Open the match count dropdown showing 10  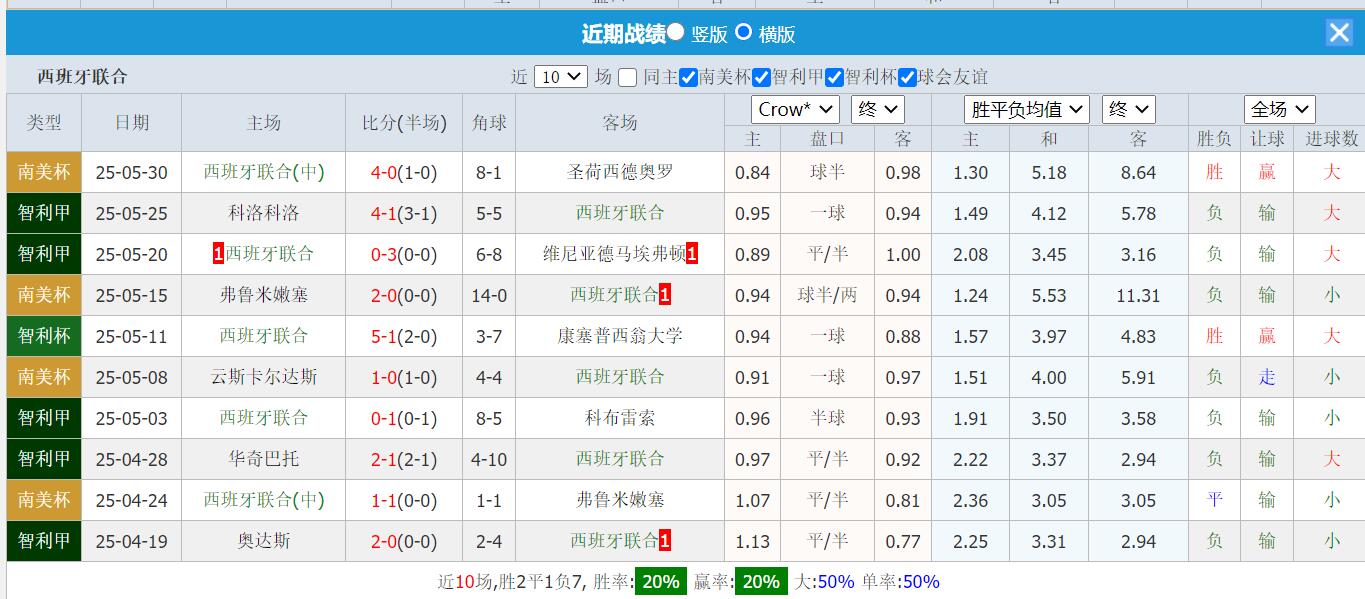point(560,76)
